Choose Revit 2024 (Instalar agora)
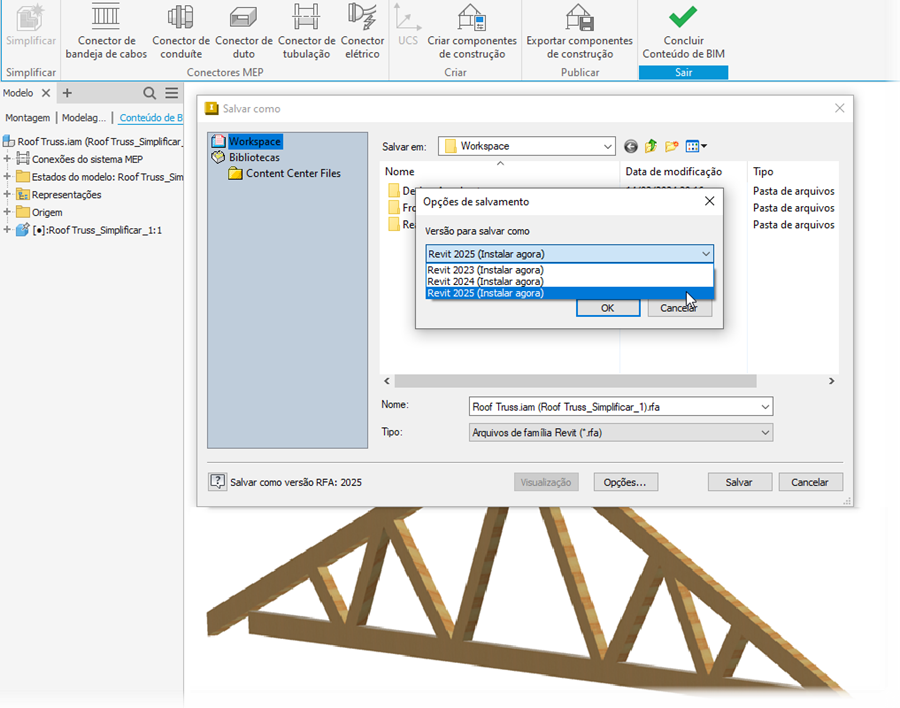 coord(569,281)
